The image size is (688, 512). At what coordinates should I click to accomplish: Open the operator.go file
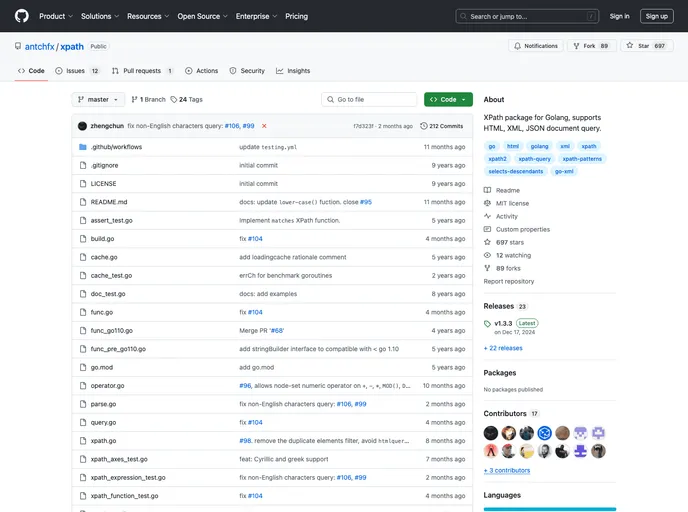[x=108, y=386]
